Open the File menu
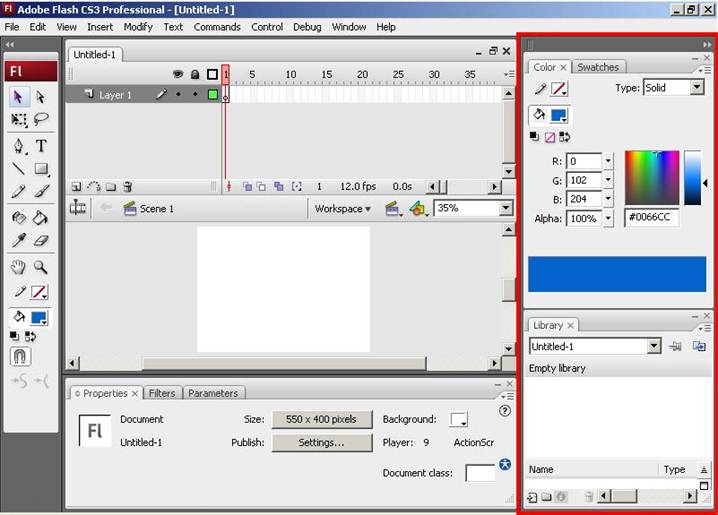The height and width of the screenshot is (515, 718). click(11, 27)
